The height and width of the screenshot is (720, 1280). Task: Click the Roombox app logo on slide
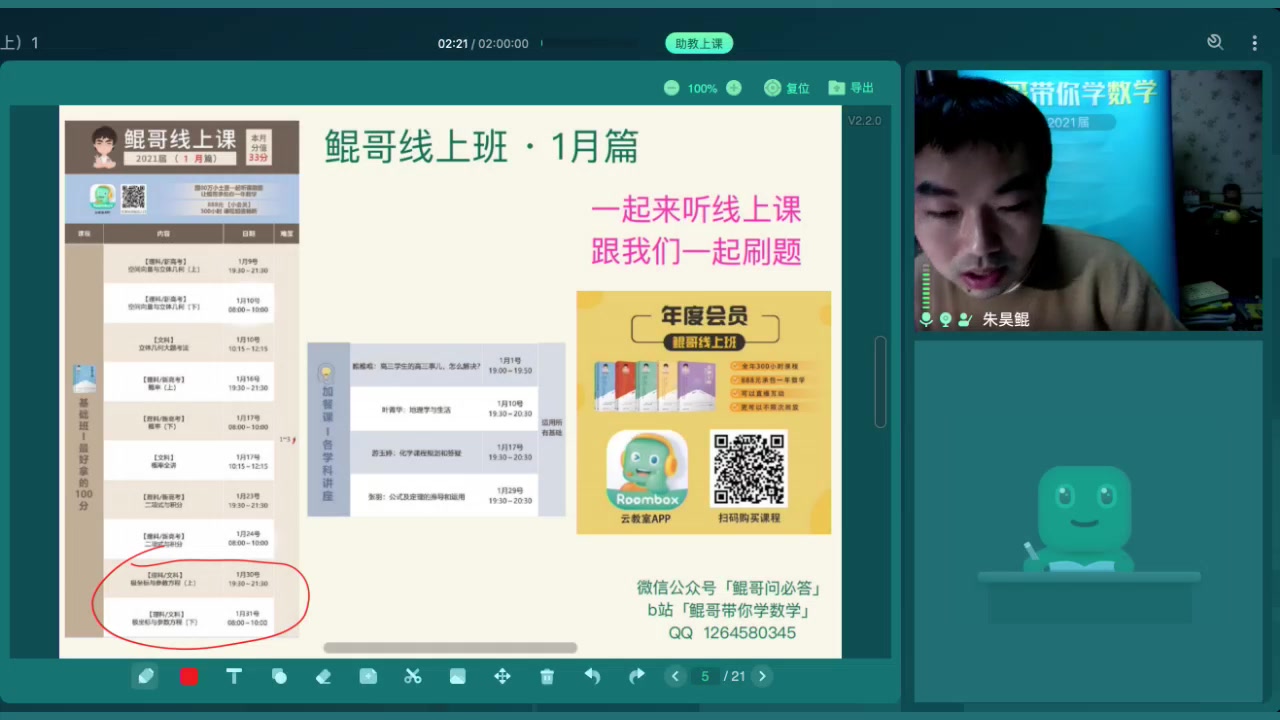tap(647, 470)
